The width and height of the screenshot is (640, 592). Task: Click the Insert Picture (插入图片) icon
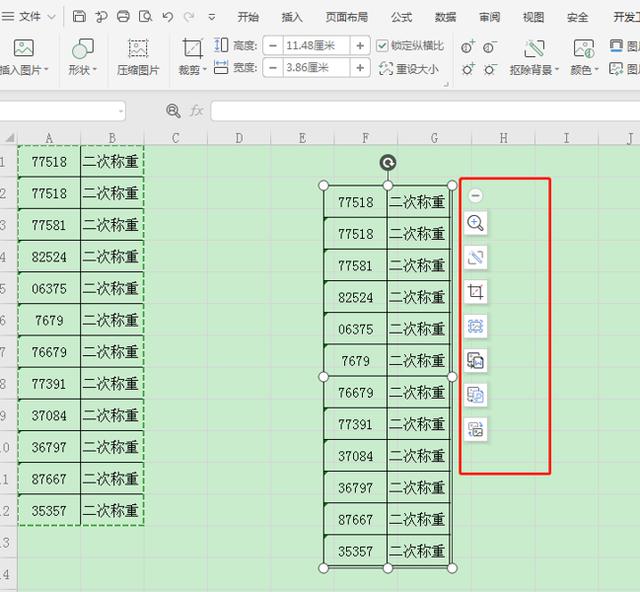24,48
